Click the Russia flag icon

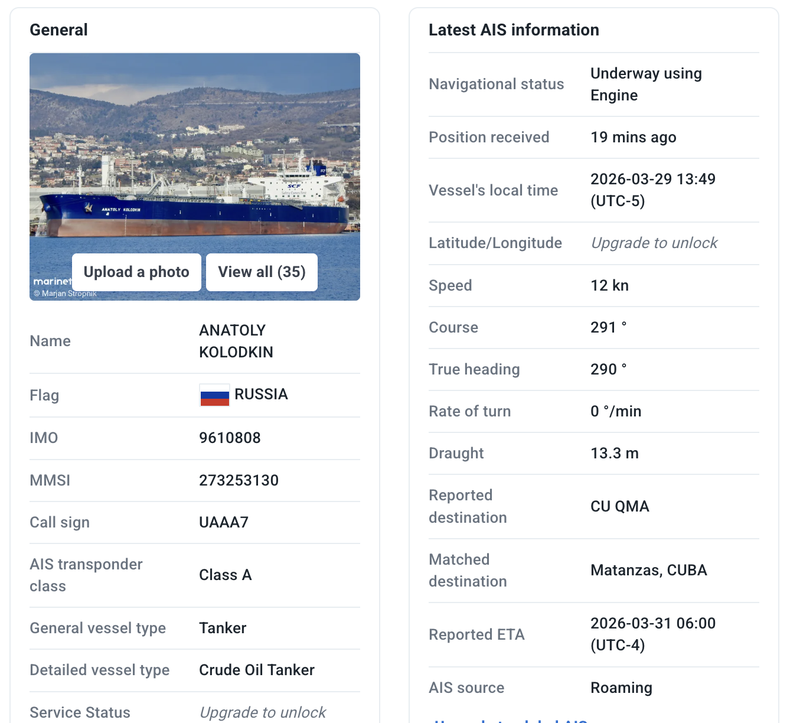[215, 395]
